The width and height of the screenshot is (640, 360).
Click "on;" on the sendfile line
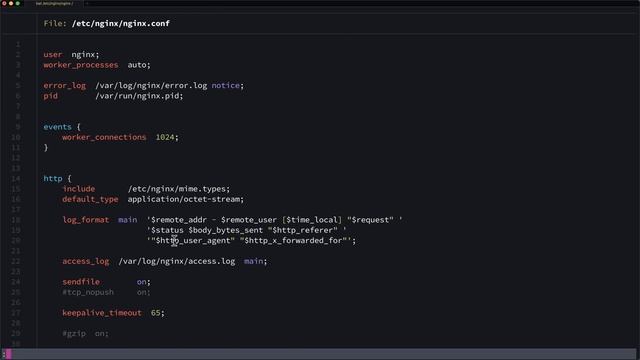(x=144, y=282)
